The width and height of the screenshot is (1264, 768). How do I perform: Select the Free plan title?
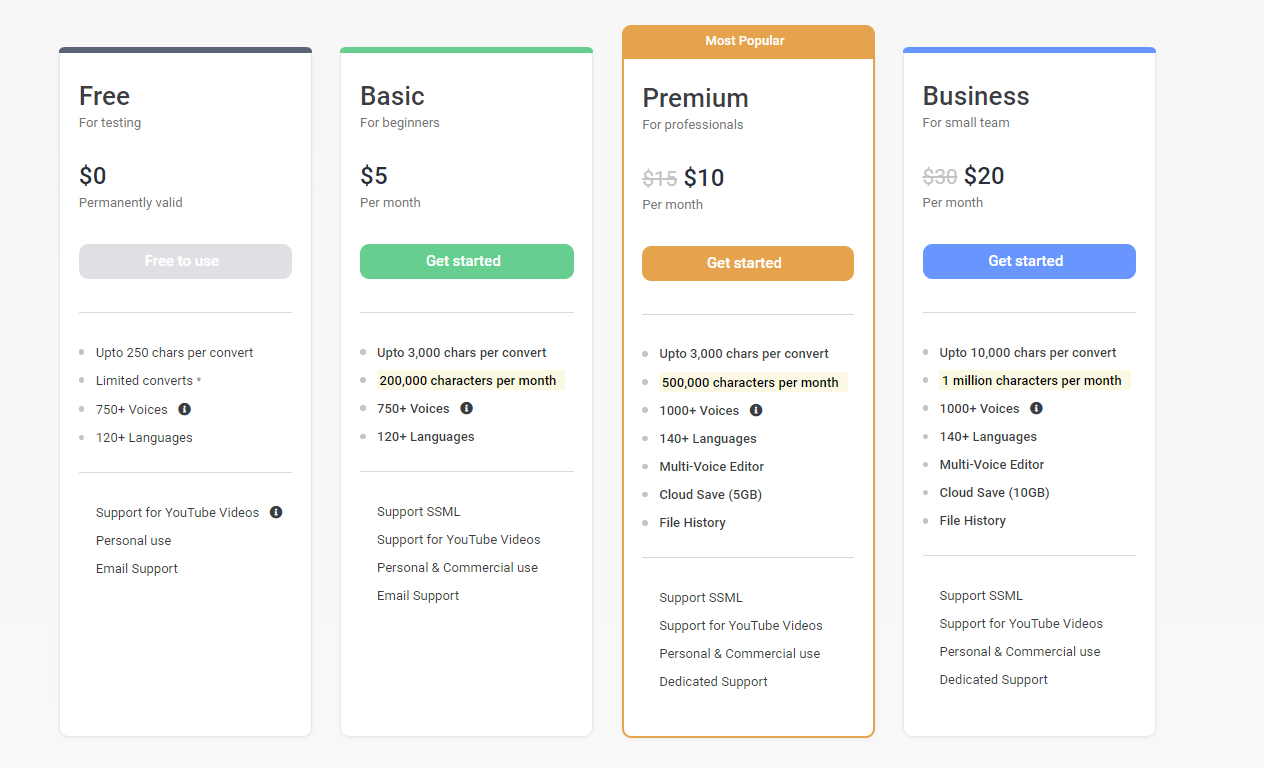[x=104, y=96]
